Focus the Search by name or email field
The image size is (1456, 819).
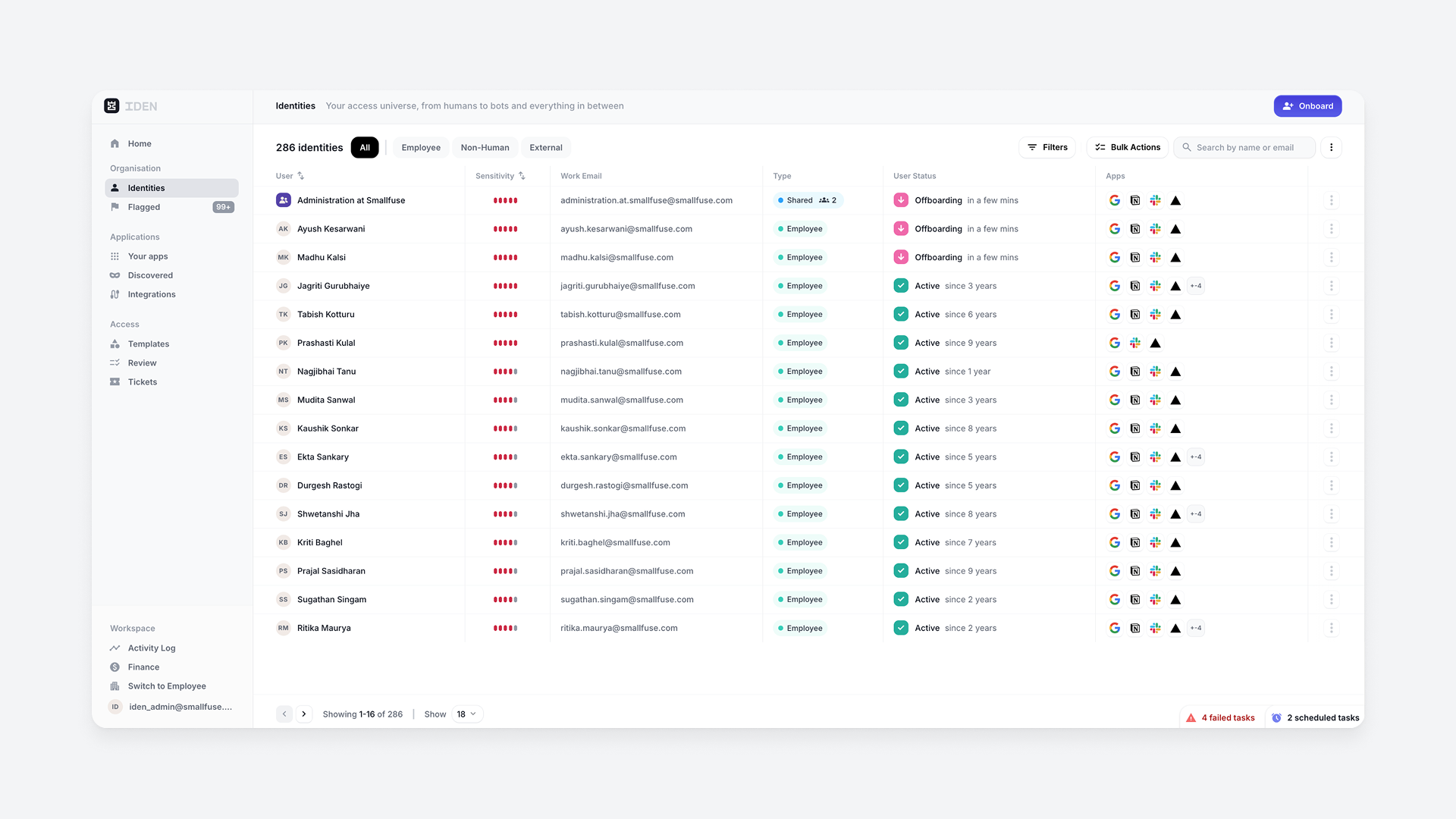point(1251,148)
